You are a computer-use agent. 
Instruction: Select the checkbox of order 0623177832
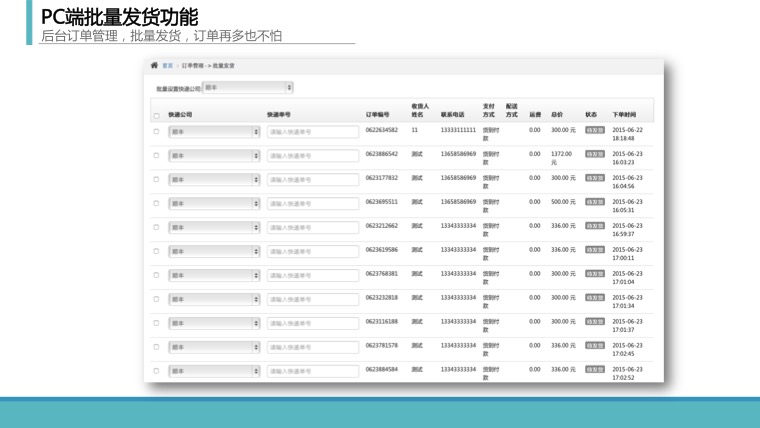pyautogui.click(x=156, y=179)
